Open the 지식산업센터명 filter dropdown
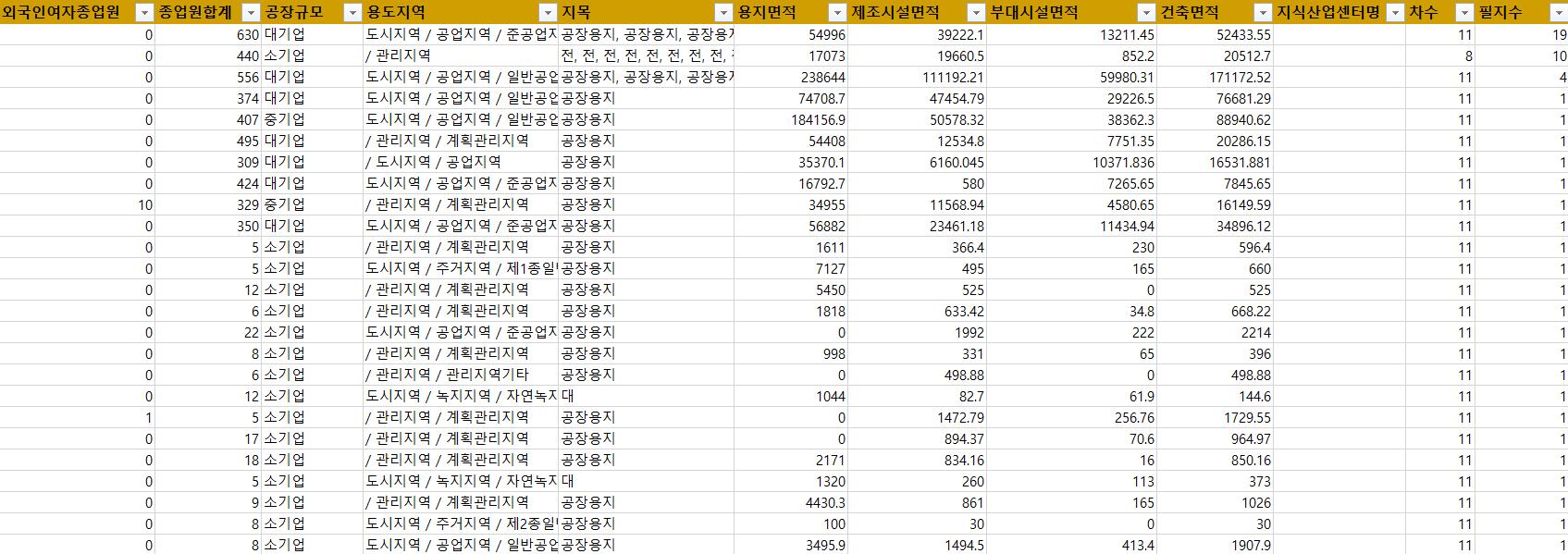This screenshot has width=1568, height=554. point(1394,13)
